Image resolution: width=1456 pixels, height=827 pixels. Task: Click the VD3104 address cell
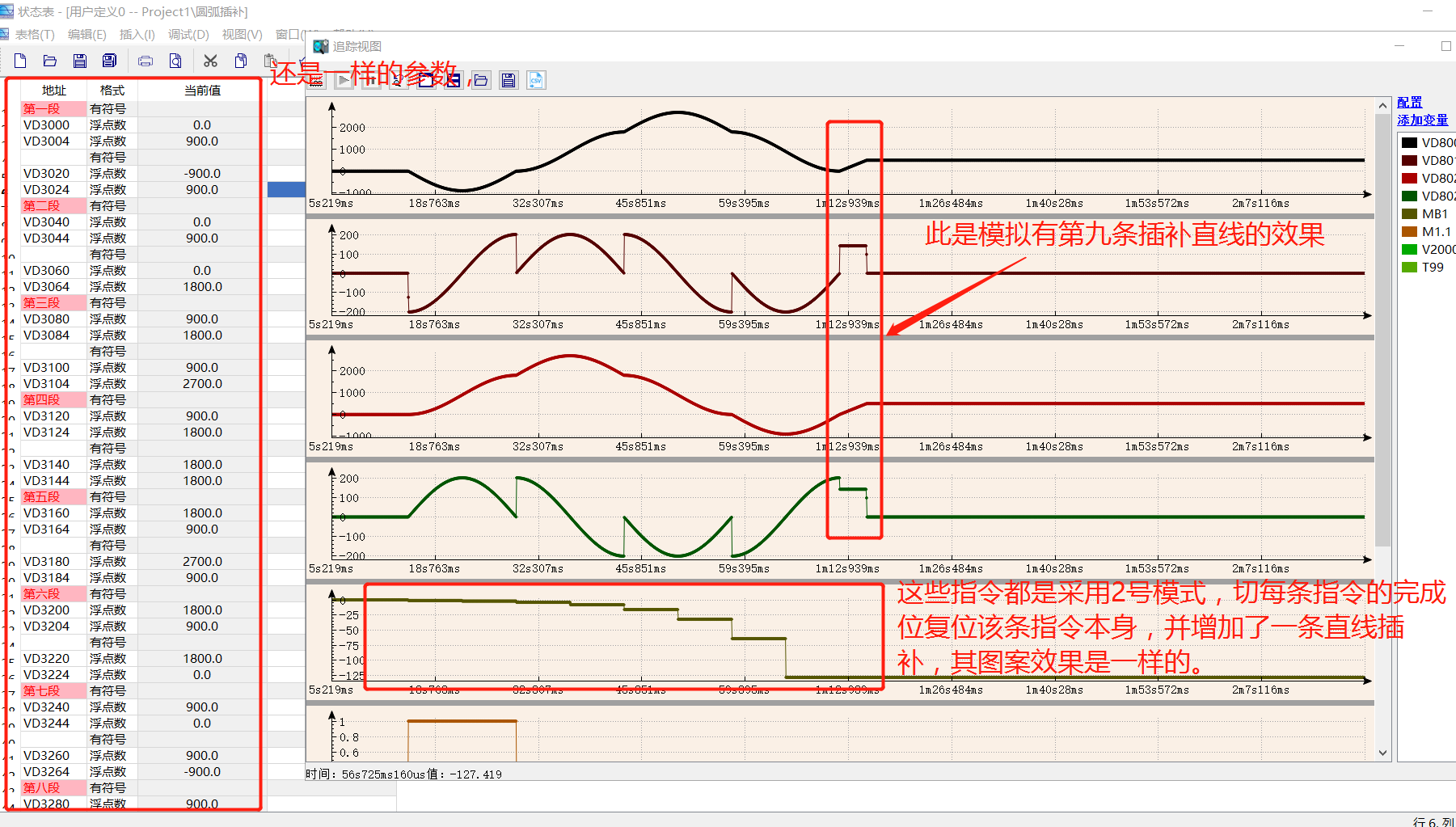(x=53, y=384)
